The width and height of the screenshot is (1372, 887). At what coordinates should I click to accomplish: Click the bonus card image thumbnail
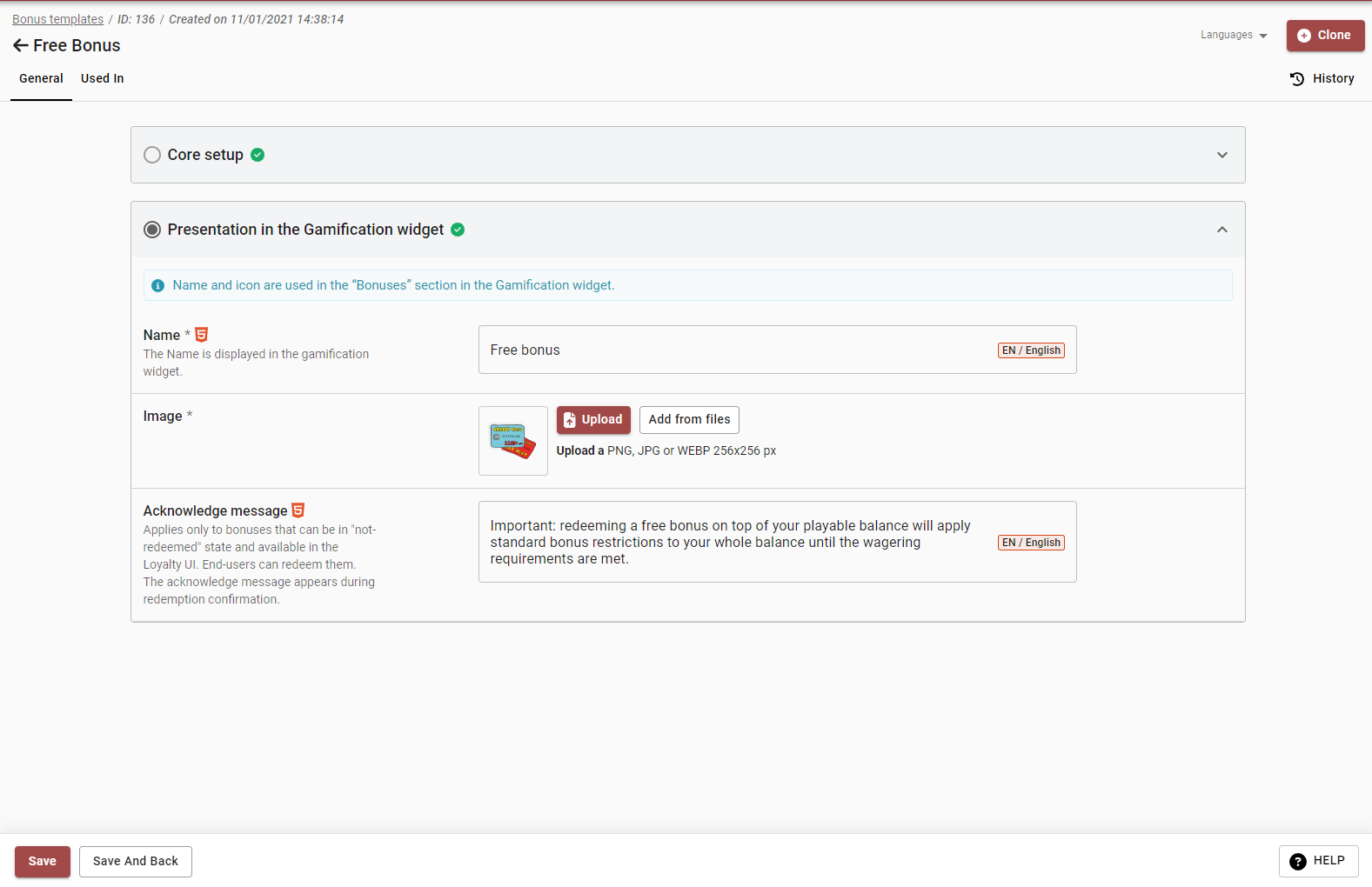(x=513, y=441)
